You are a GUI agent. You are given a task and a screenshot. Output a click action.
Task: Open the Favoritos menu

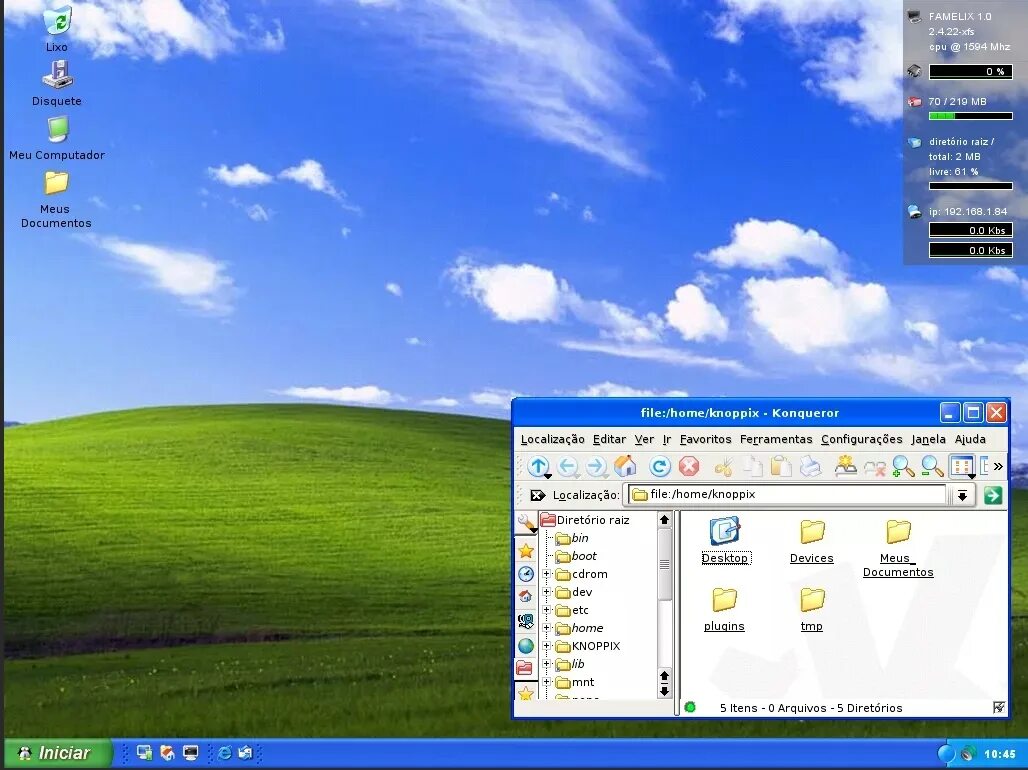pyautogui.click(x=705, y=439)
